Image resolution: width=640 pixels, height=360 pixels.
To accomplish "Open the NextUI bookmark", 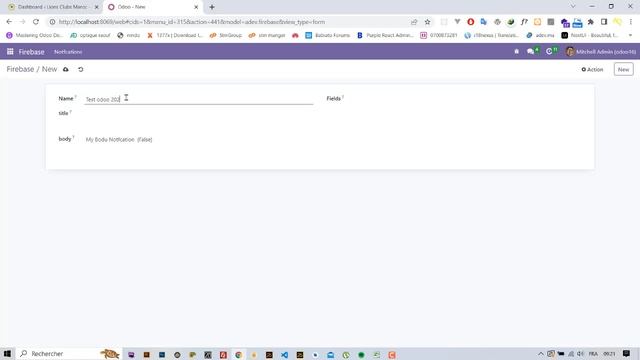I will coord(590,36).
